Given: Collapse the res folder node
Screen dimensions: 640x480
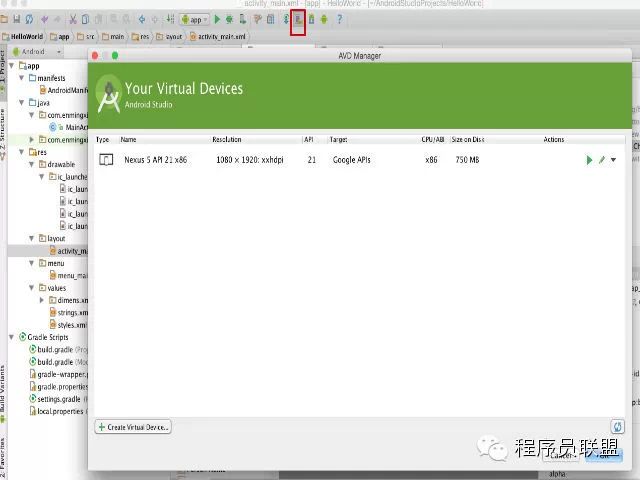Looking at the screenshot, I should click(22, 152).
